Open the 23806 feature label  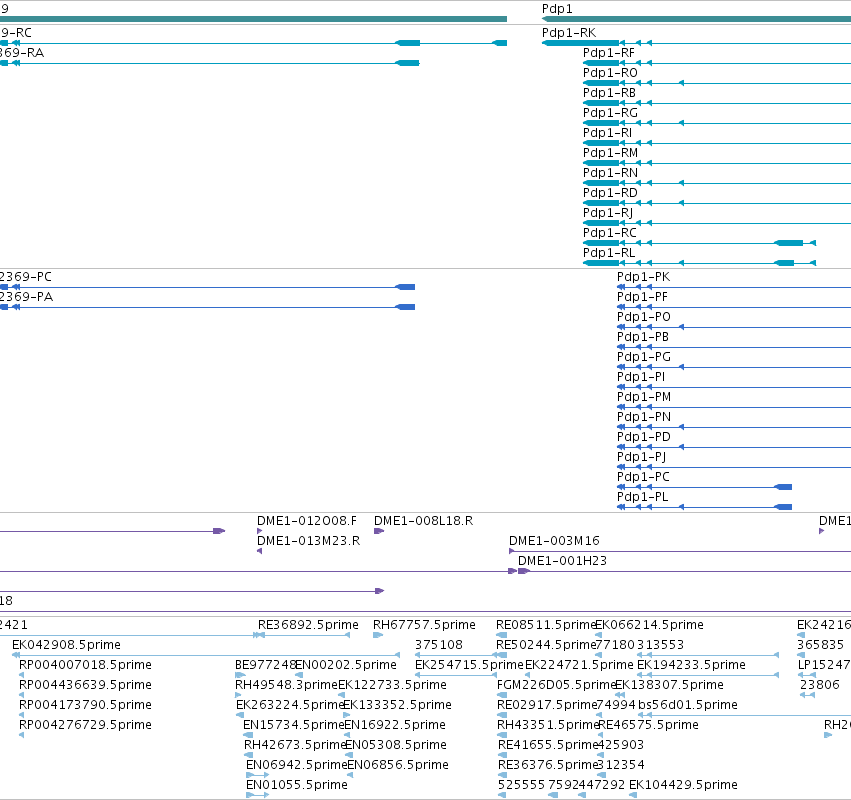820,685
